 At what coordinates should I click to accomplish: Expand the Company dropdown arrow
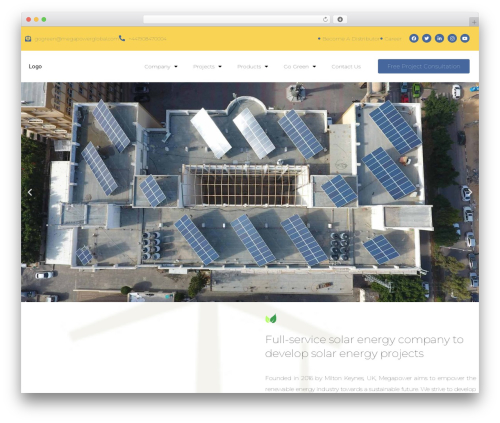pos(176,67)
